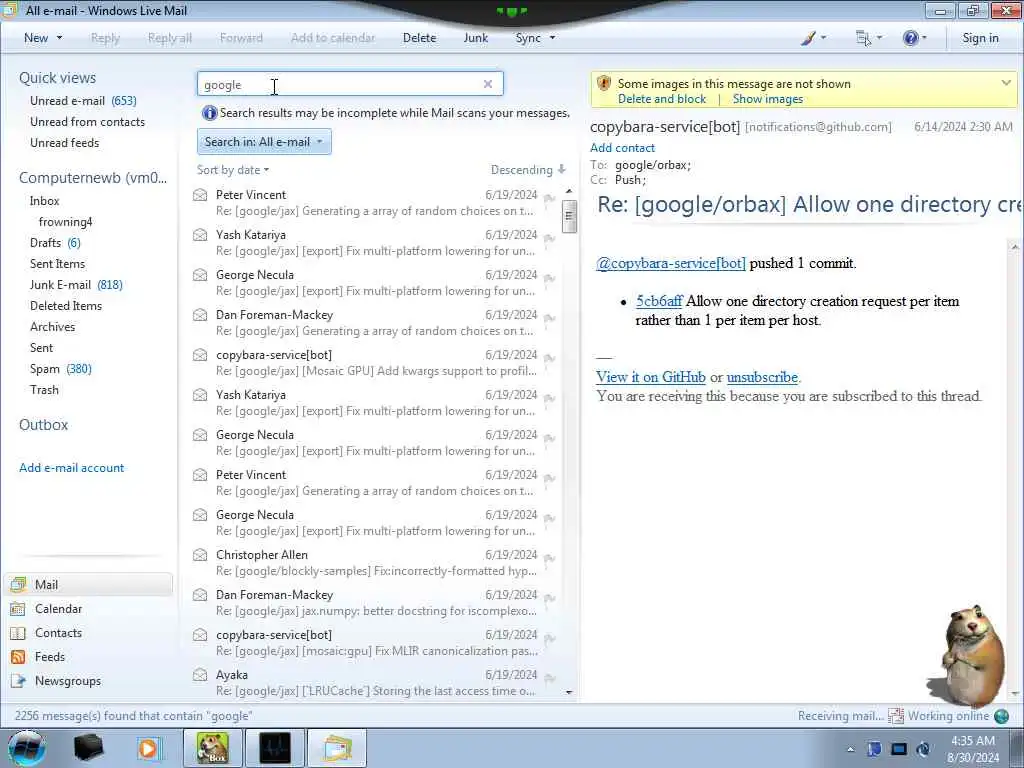
Task: Click the Working online status globe icon
Action: (1001, 716)
